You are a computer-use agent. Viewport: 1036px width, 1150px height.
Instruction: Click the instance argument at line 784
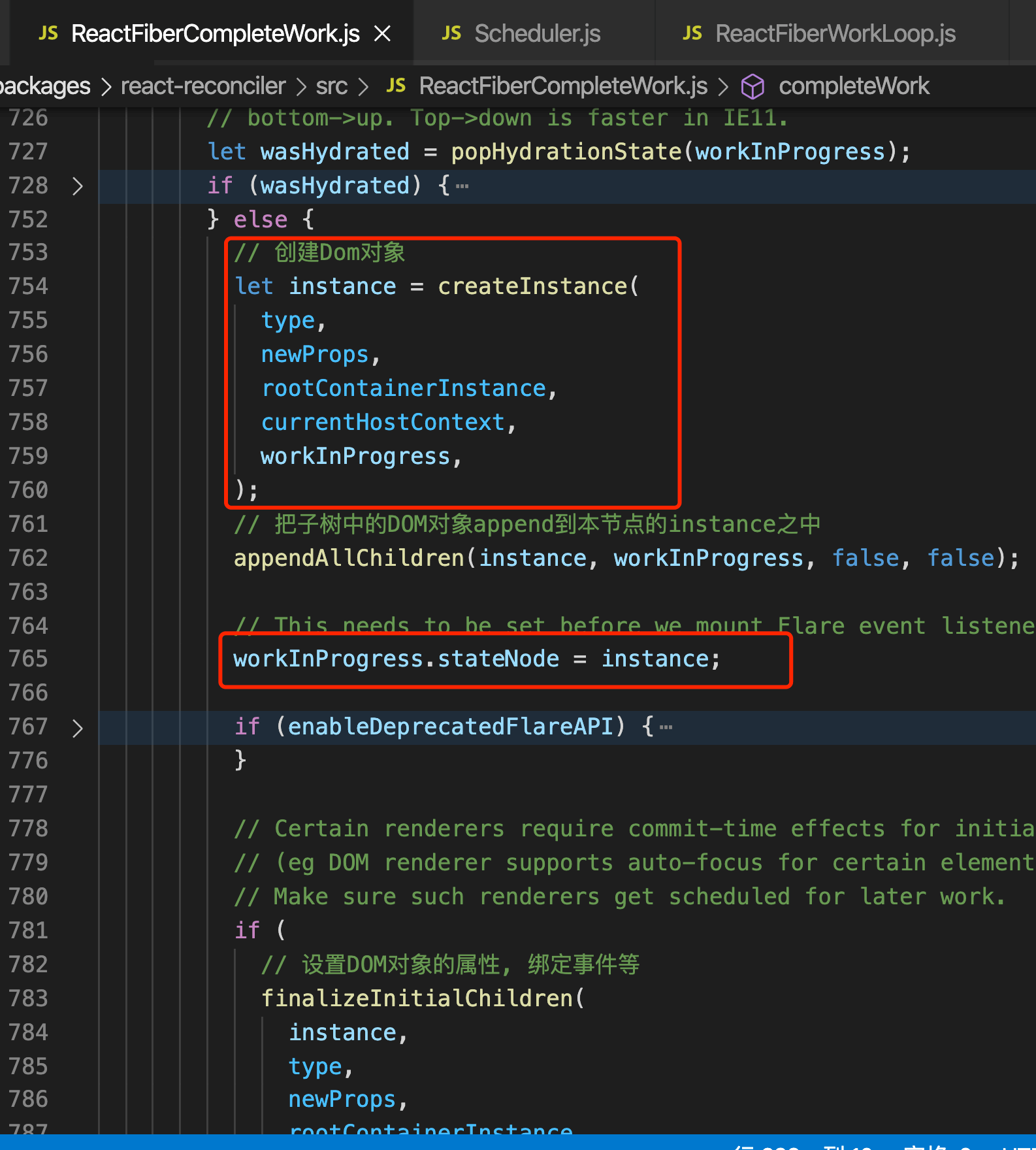click(342, 1032)
